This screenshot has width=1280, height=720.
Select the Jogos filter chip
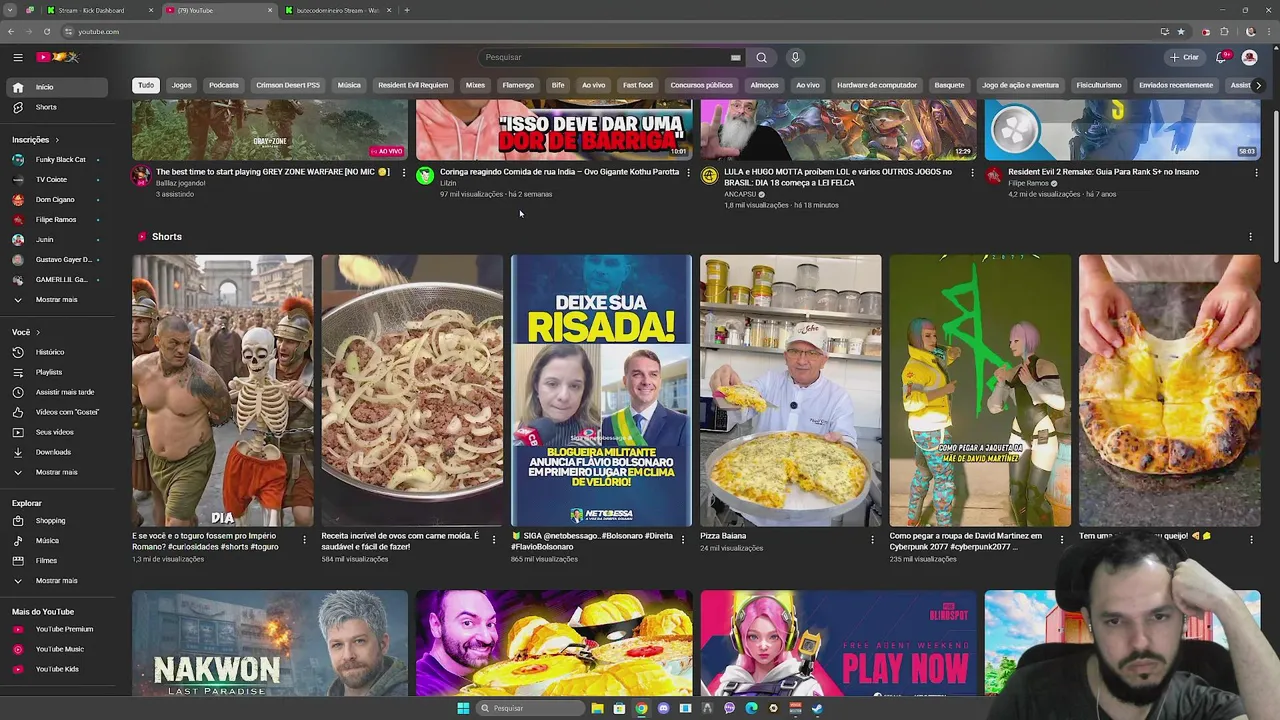point(181,85)
